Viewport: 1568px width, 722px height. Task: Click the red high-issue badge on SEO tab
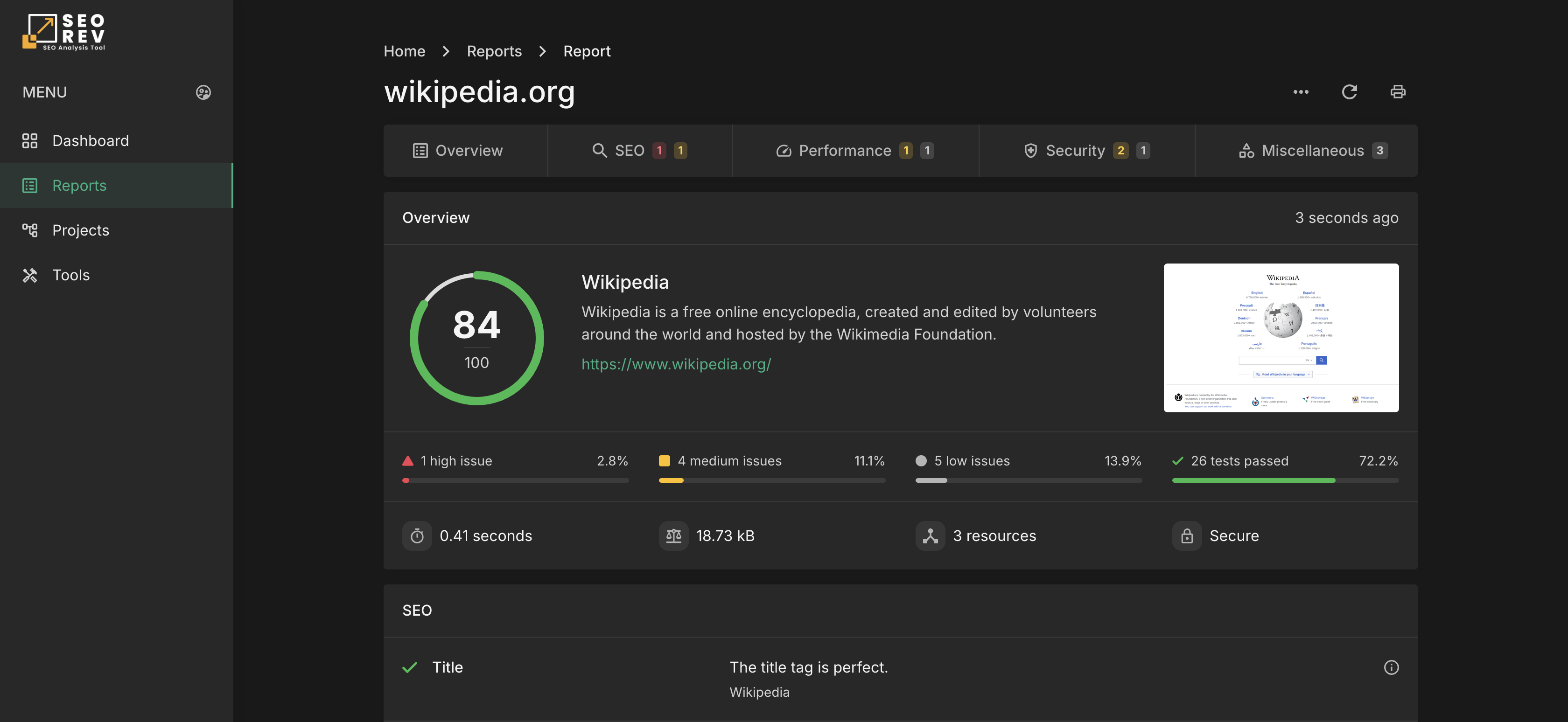(659, 150)
